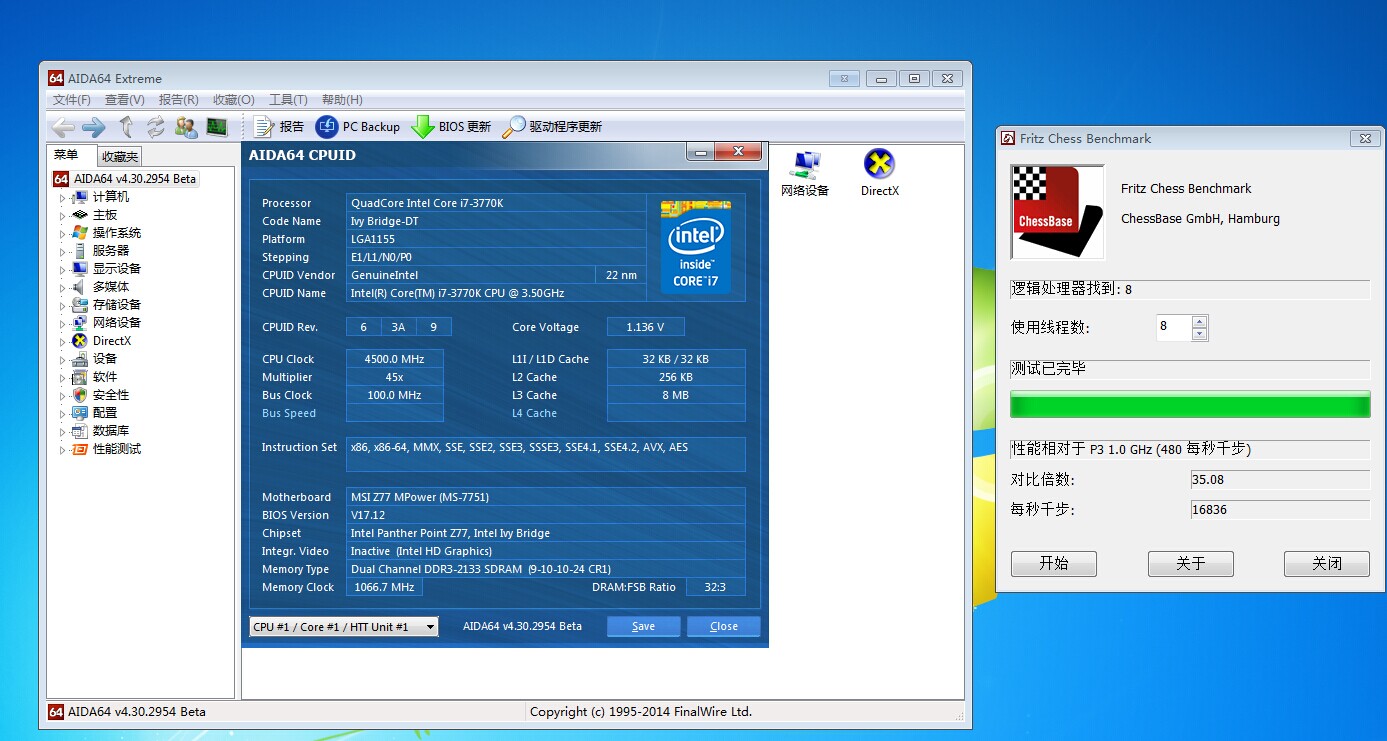This screenshot has width=1387, height=741.
Task: Select 主板 in the sidebar tree
Action: coord(94,215)
